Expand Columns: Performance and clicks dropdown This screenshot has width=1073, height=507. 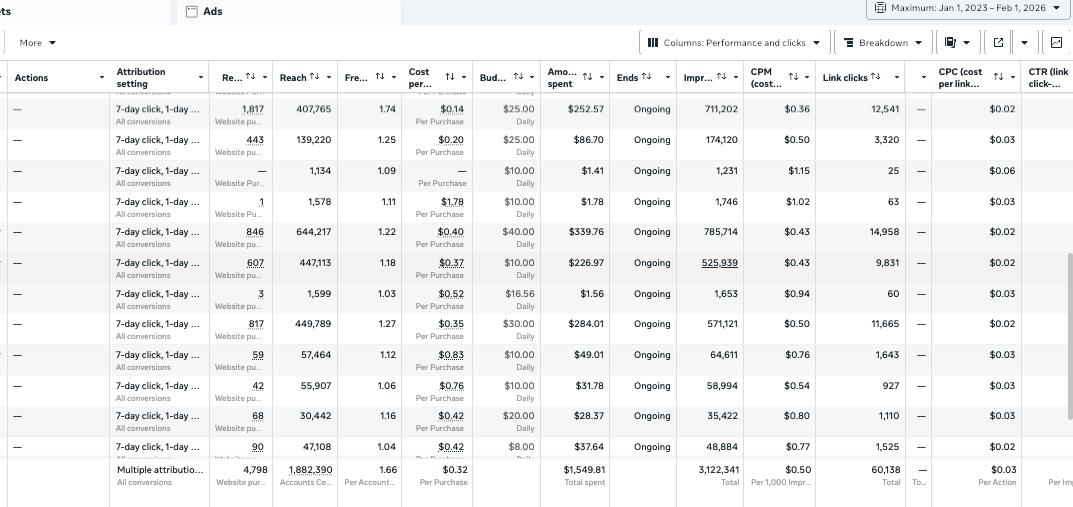pyautogui.click(x=733, y=43)
